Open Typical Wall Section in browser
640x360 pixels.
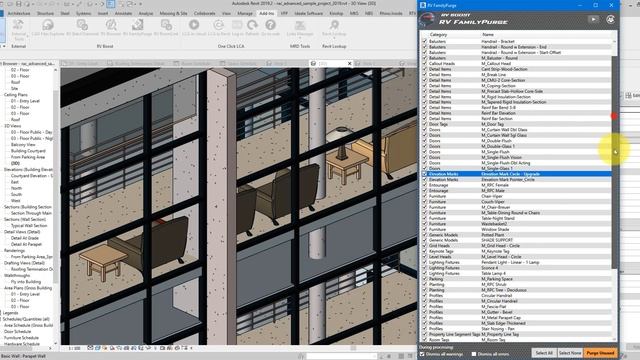[x=29, y=225]
